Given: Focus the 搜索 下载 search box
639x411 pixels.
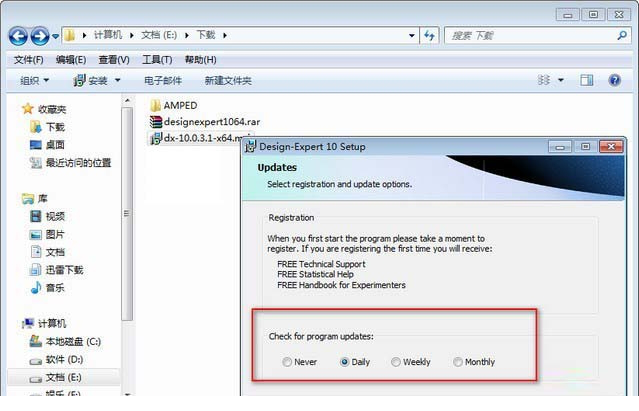Looking at the screenshot, I should [x=538, y=36].
